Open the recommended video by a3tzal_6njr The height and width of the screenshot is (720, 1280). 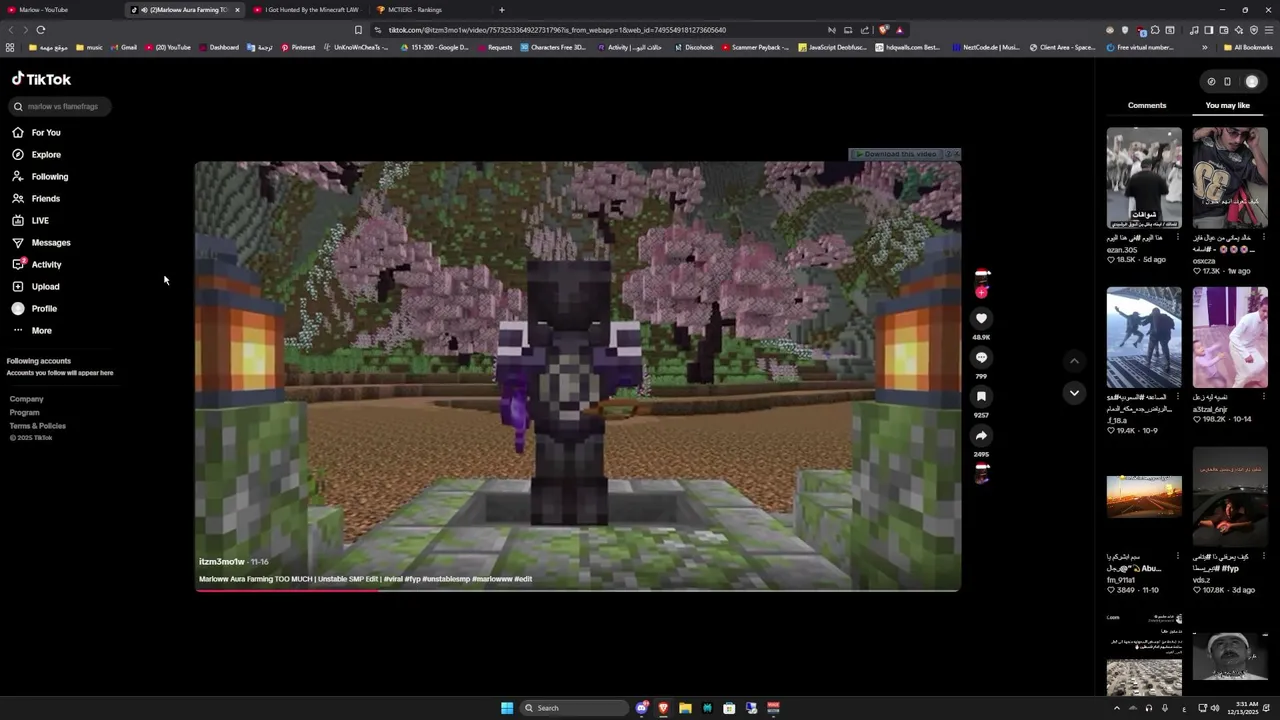click(1230, 338)
